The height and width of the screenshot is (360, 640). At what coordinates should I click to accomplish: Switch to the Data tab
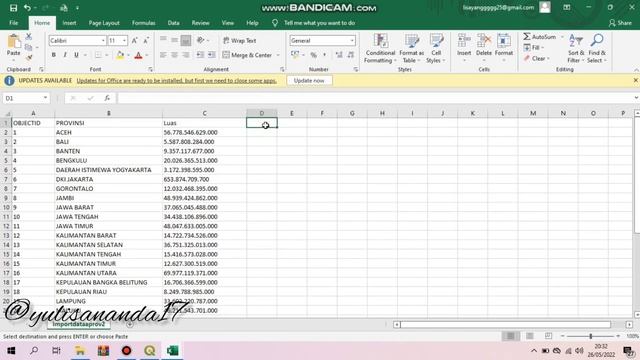tap(173, 23)
